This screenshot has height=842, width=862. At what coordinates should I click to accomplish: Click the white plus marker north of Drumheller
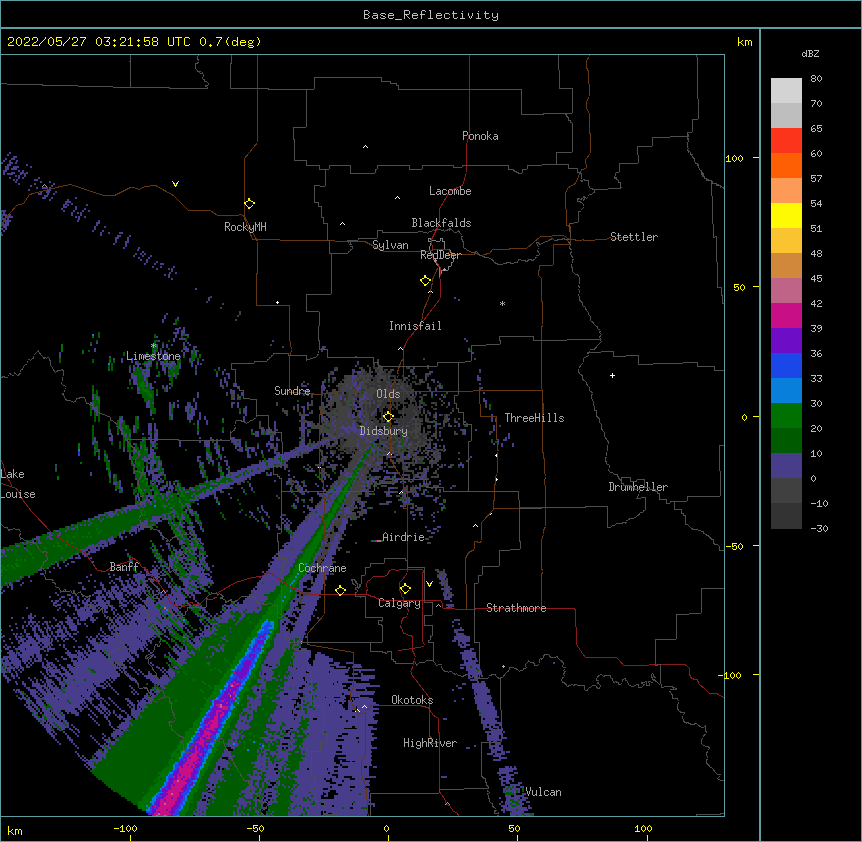click(x=612, y=375)
